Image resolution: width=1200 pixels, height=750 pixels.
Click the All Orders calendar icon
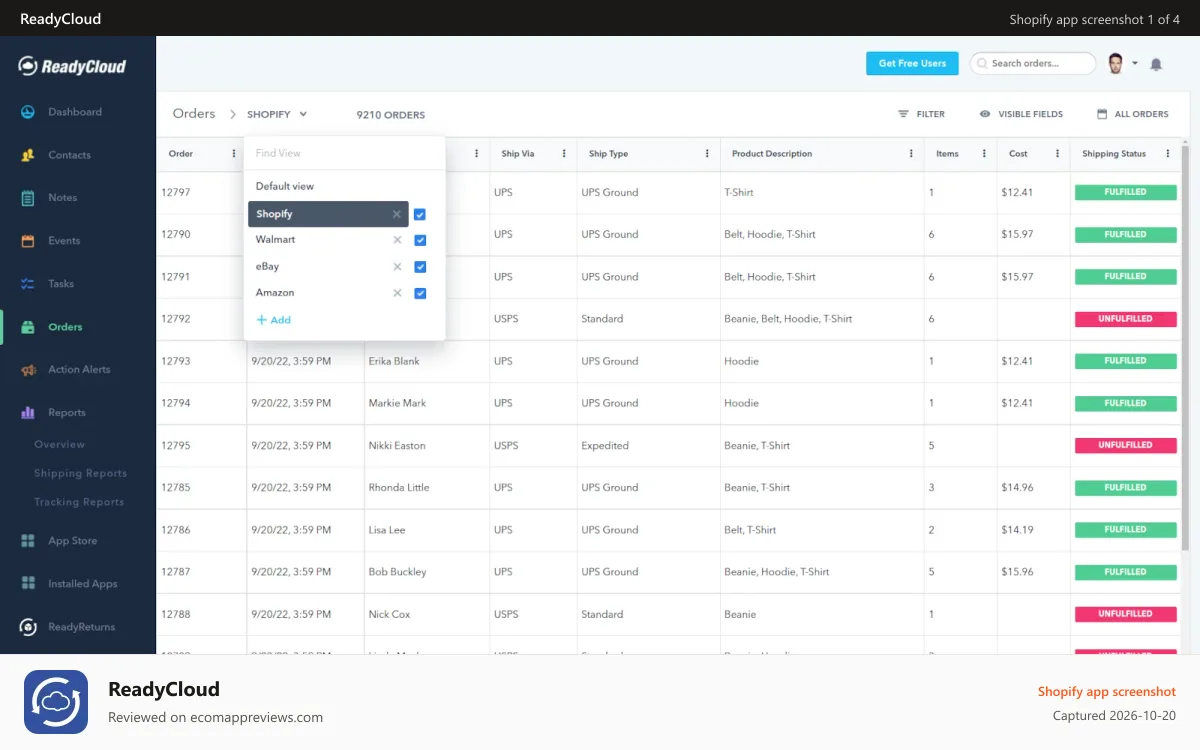pos(1102,114)
